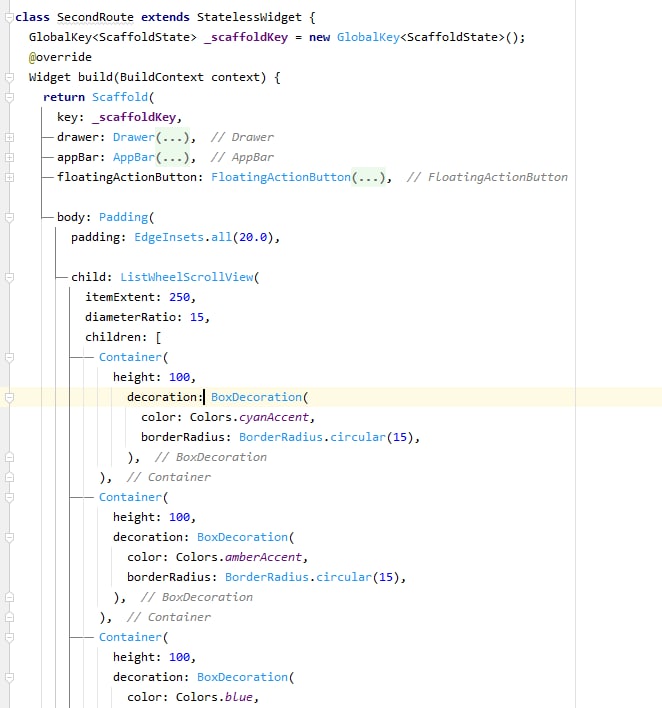Screen dimensions: 662x708
Task: Open the collapsed Drawer(...) placeholder
Action: tap(172, 137)
